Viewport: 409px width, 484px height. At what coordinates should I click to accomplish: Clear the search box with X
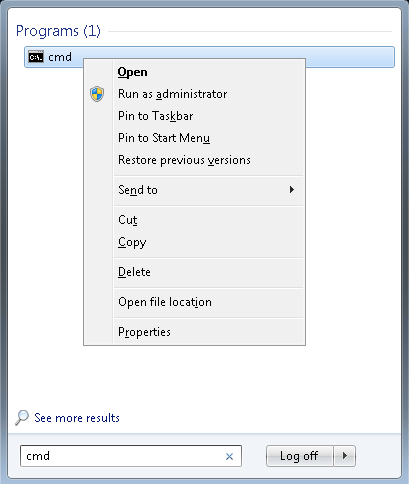pos(229,456)
